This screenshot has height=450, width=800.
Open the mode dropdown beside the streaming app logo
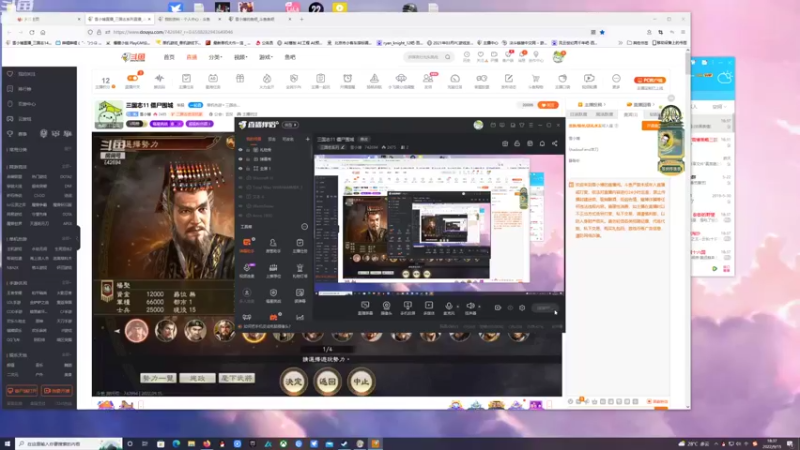[291, 125]
